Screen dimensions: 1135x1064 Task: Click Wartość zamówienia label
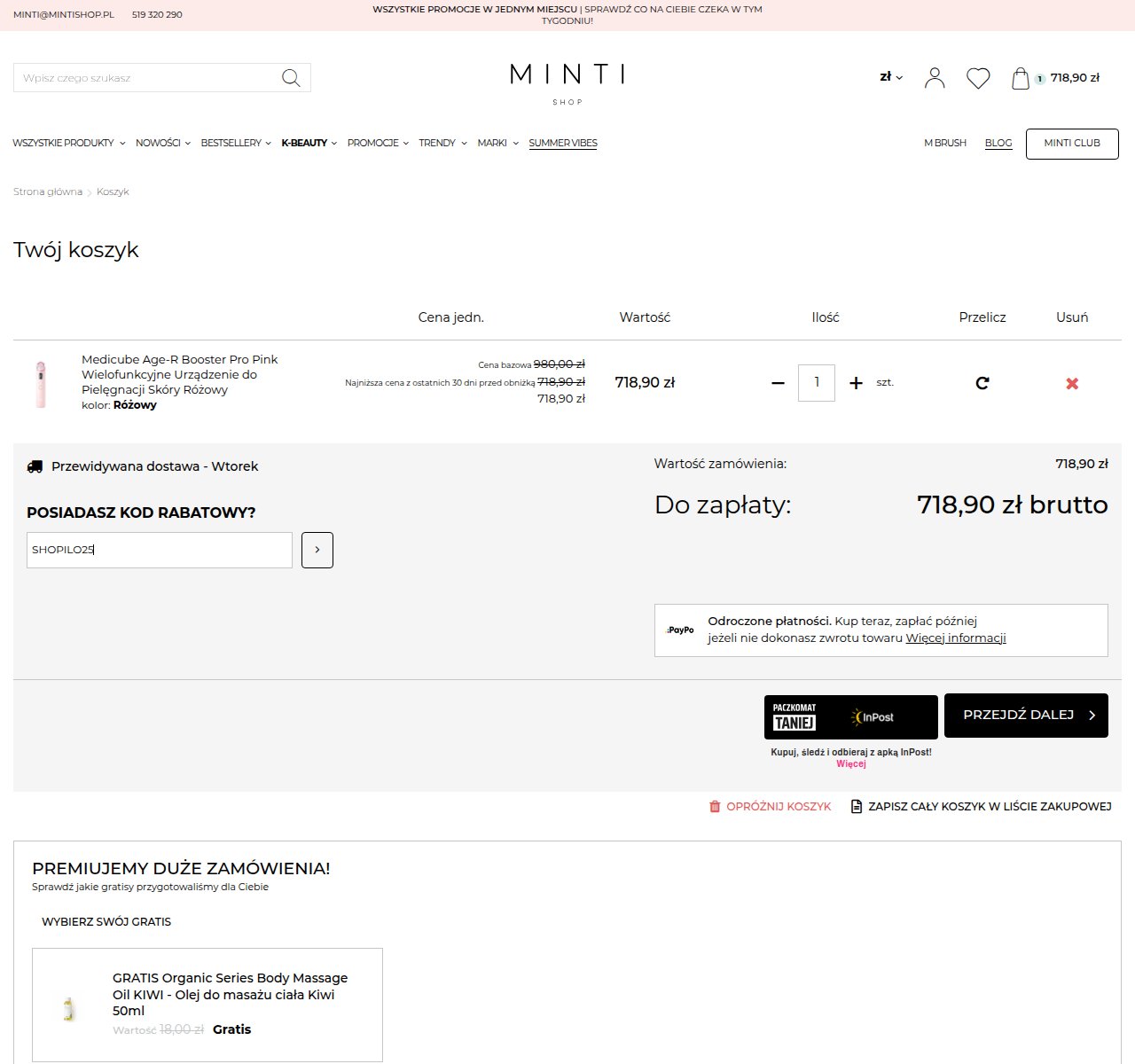(720, 464)
